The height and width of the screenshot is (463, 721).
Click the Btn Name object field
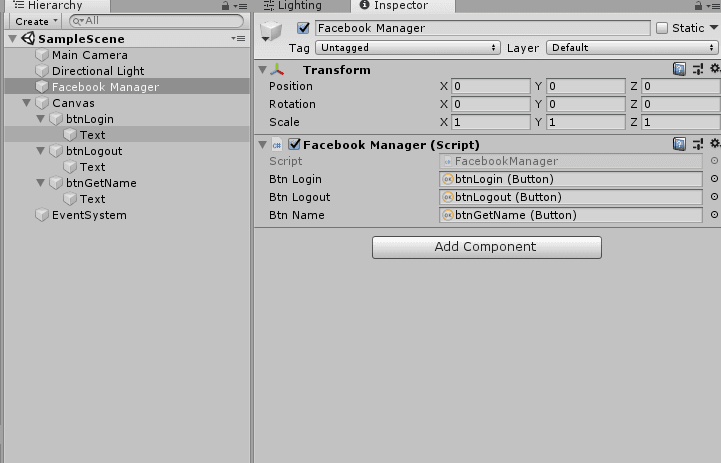(571, 215)
